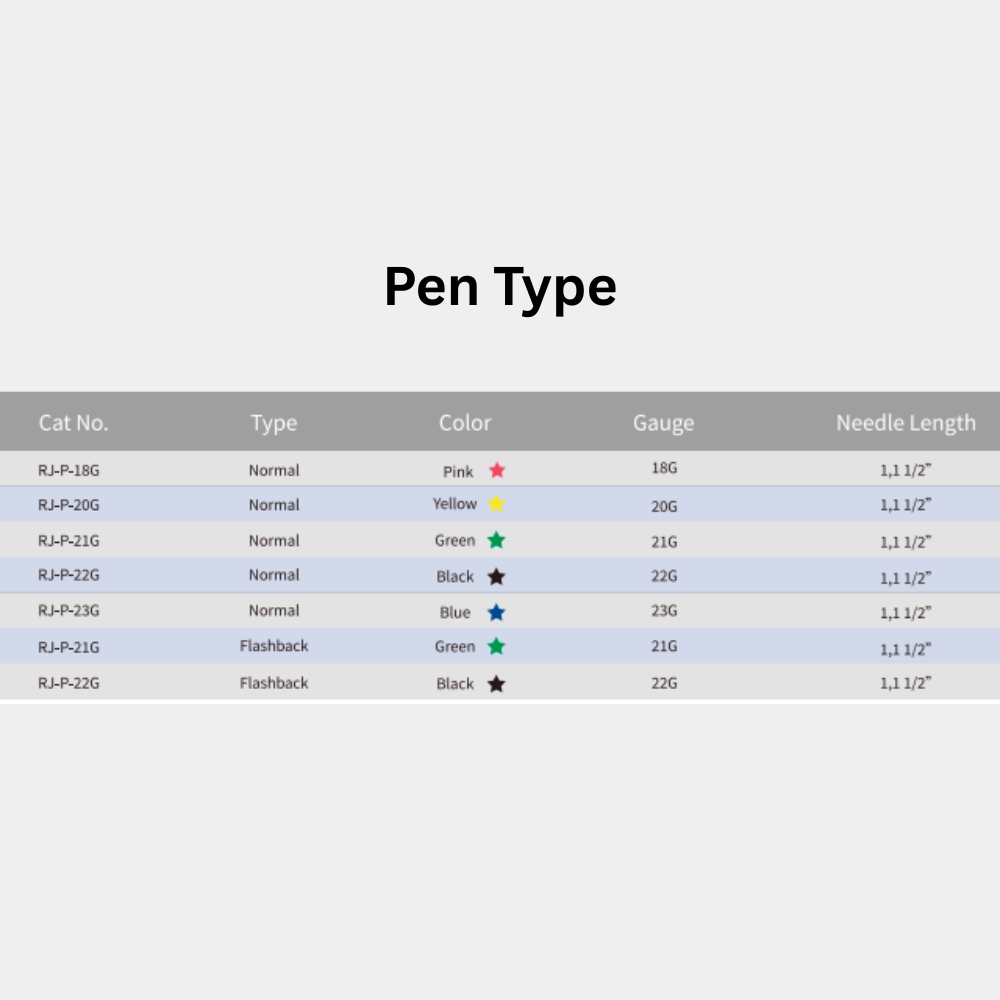Viewport: 1000px width, 1000px height.
Task: Select the Color column header
Action: (x=465, y=423)
